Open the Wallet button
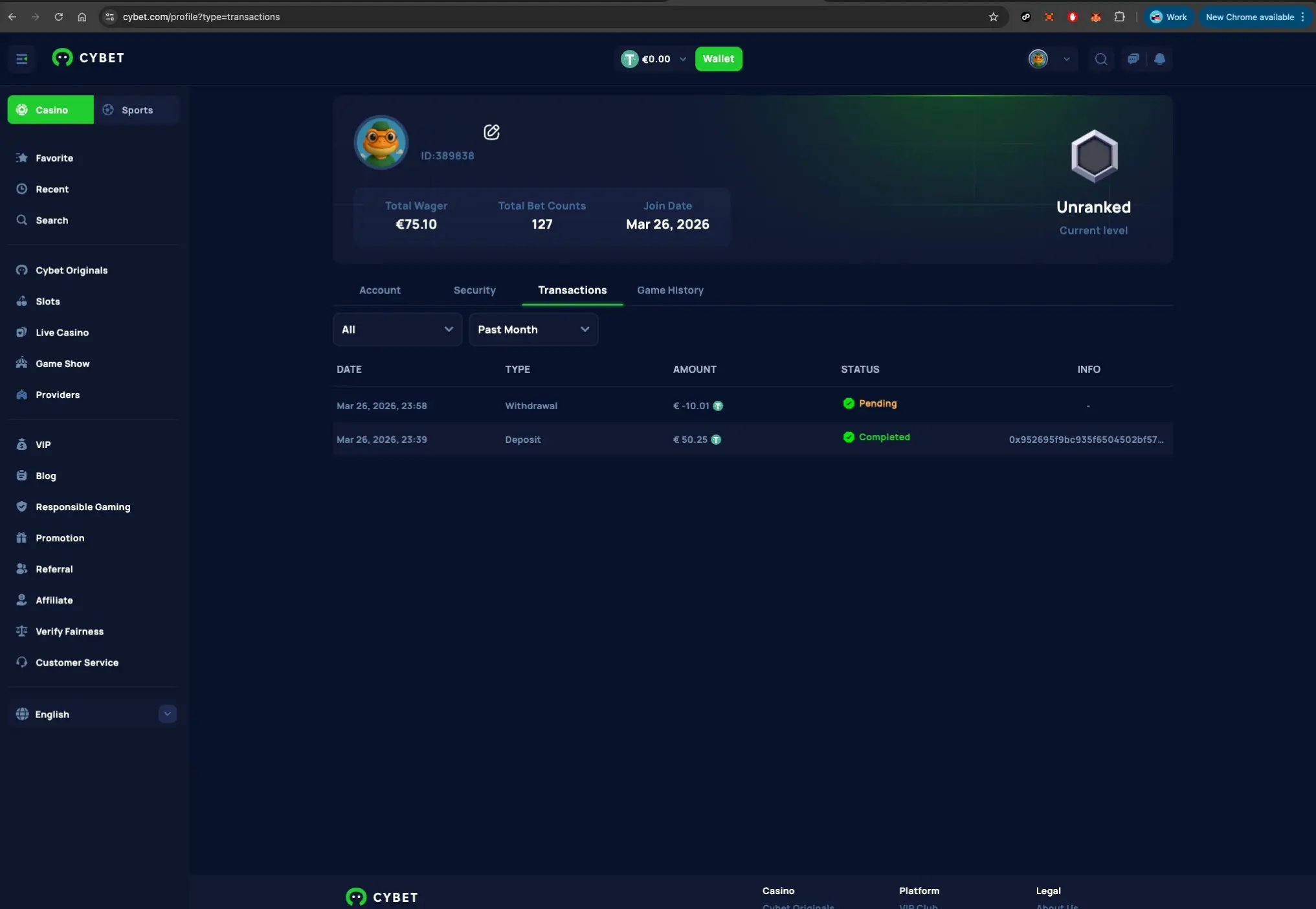The image size is (1316, 909). tap(719, 59)
